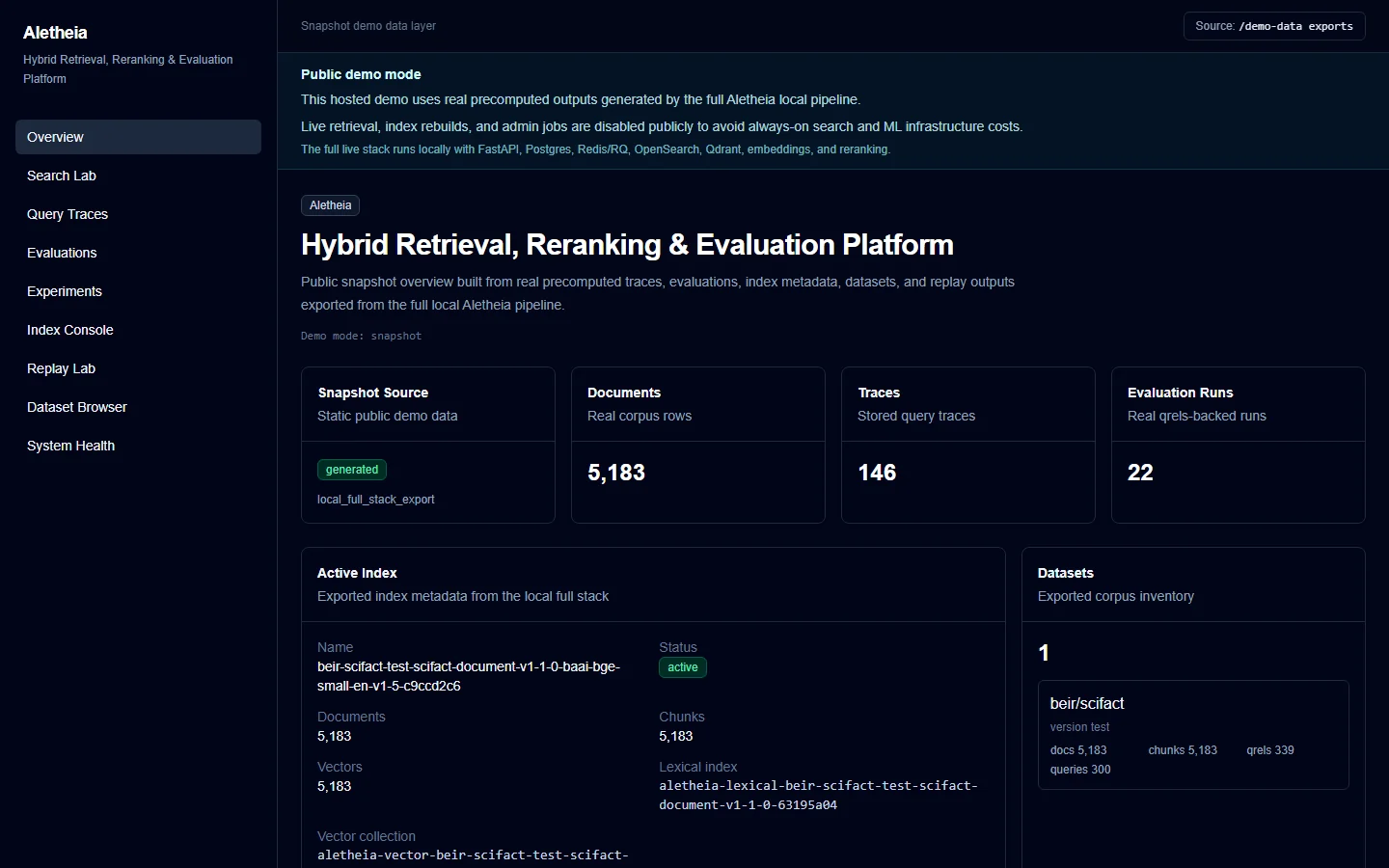1389x868 pixels.
Task: Click the Real qrels-backed runs subtitle
Action: [1197, 416]
